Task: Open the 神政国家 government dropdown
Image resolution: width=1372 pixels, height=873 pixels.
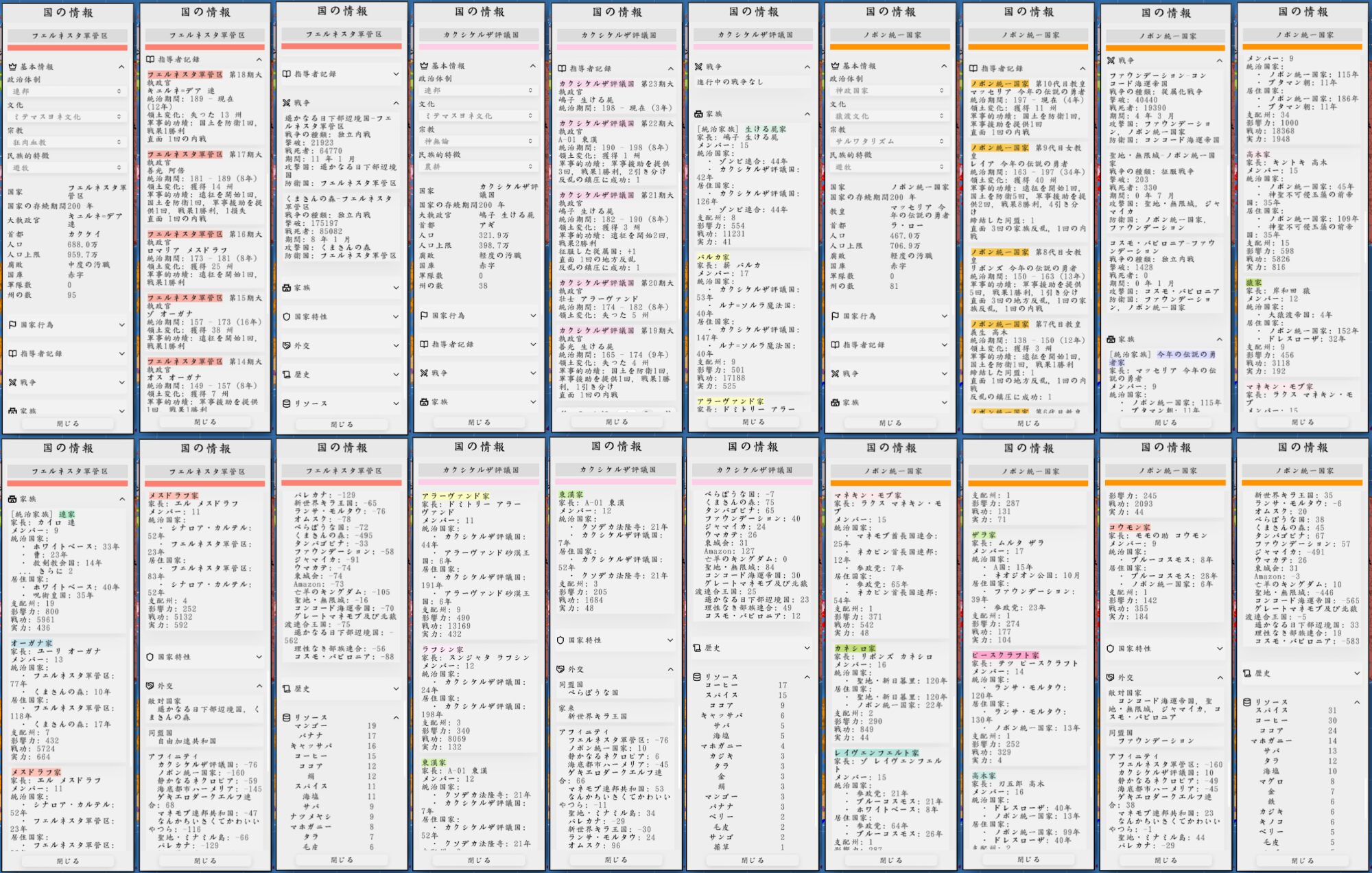Action: click(x=889, y=91)
